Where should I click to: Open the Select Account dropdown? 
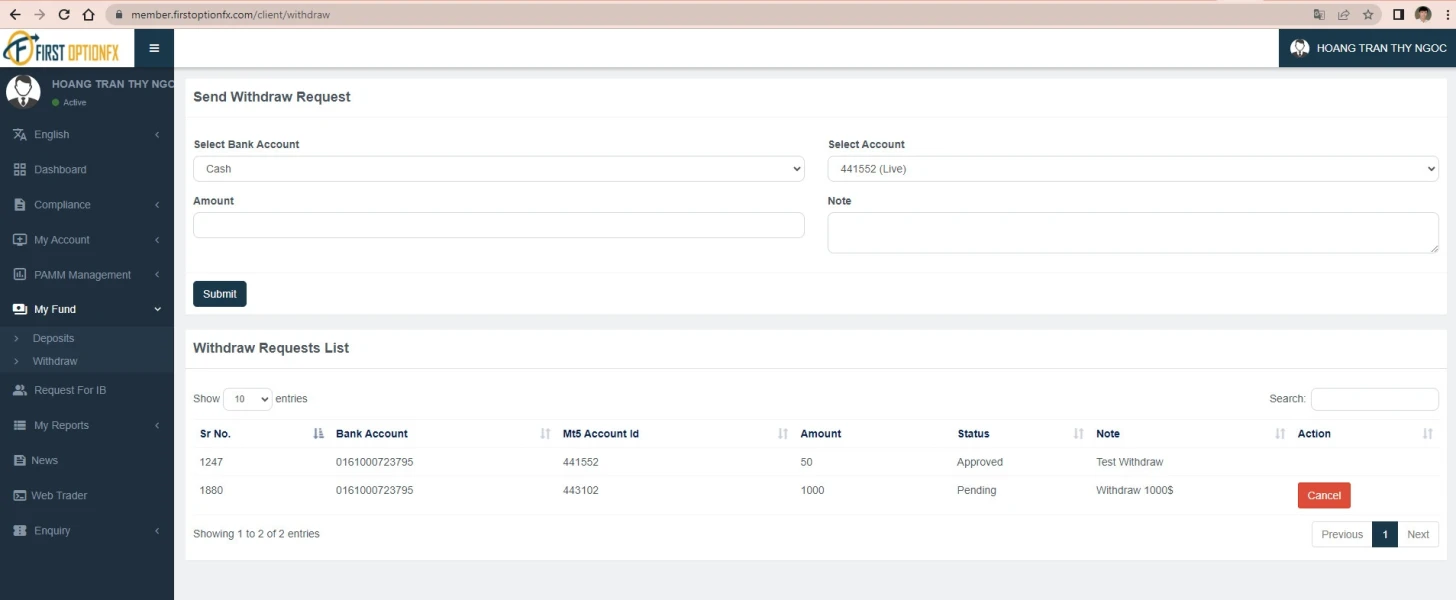tap(1132, 169)
